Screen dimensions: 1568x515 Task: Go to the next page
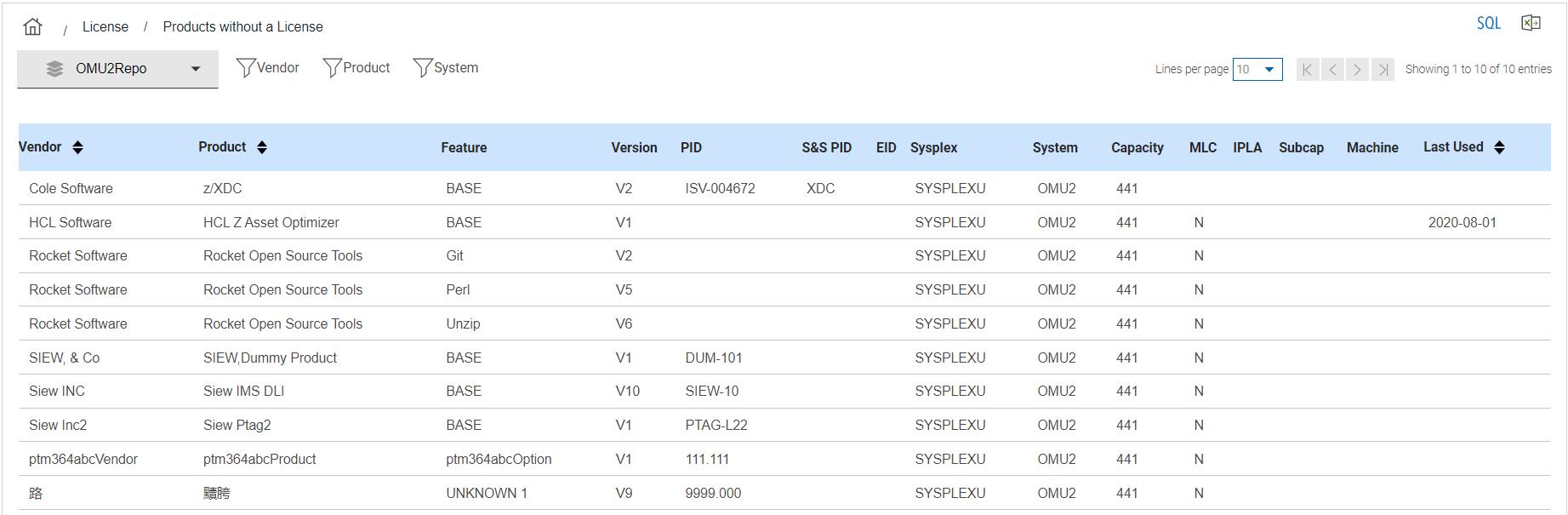(x=1358, y=69)
